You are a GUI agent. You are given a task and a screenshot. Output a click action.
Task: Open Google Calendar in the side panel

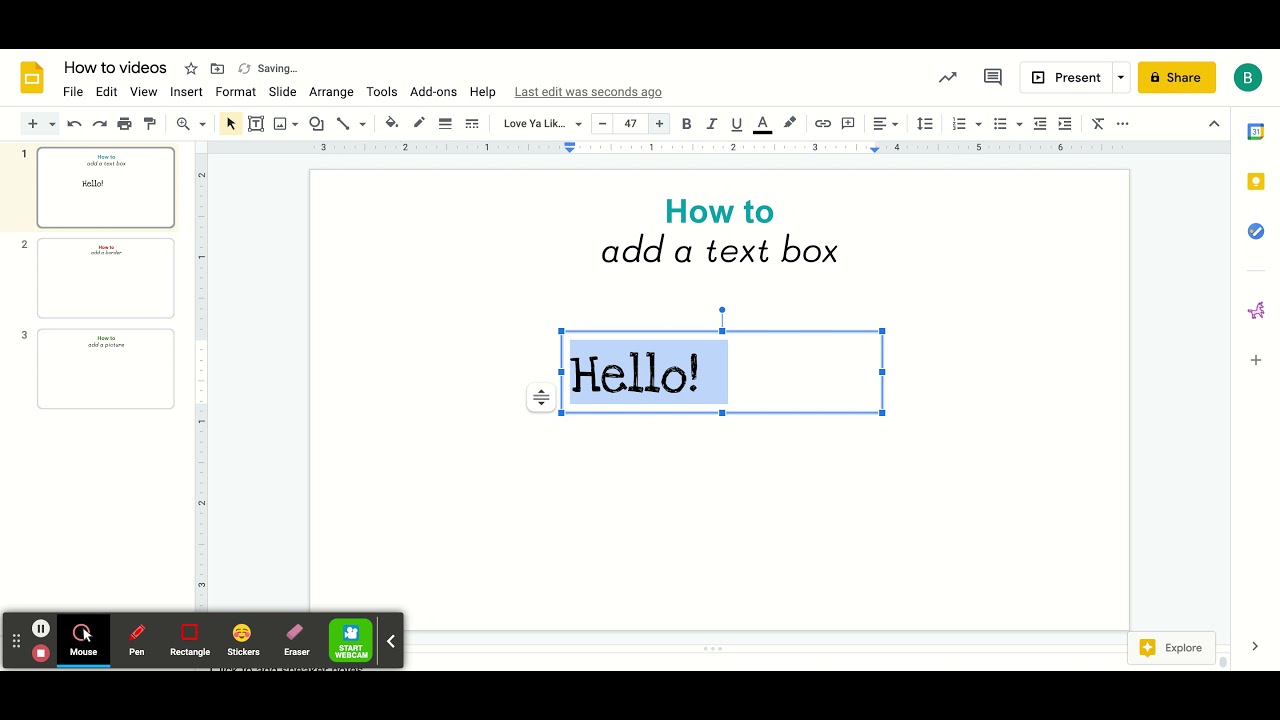[x=1256, y=131]
